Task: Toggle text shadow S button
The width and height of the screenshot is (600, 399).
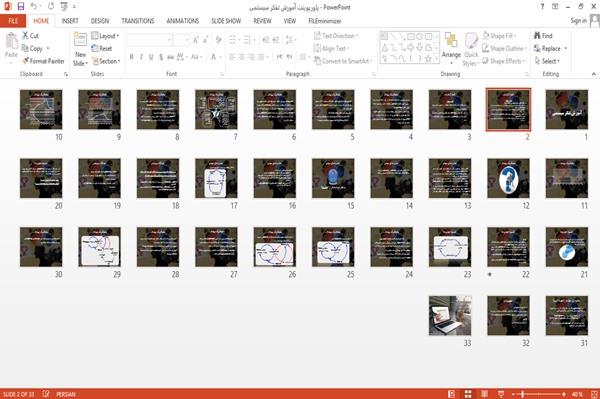Action: [161, 57]
